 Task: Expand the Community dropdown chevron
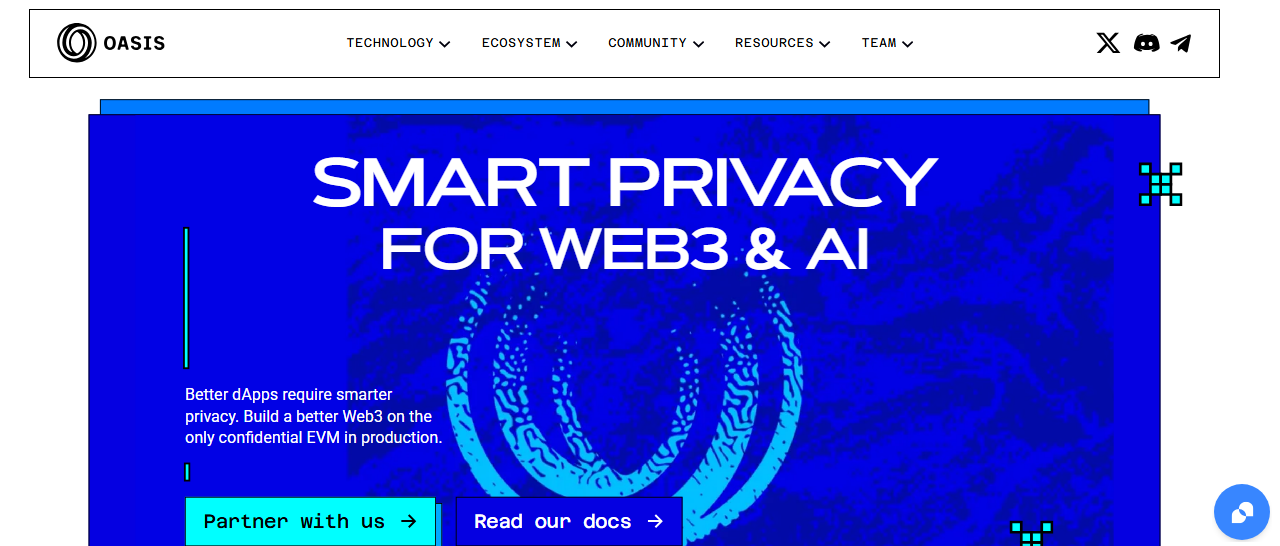click(x=698, y=44)
